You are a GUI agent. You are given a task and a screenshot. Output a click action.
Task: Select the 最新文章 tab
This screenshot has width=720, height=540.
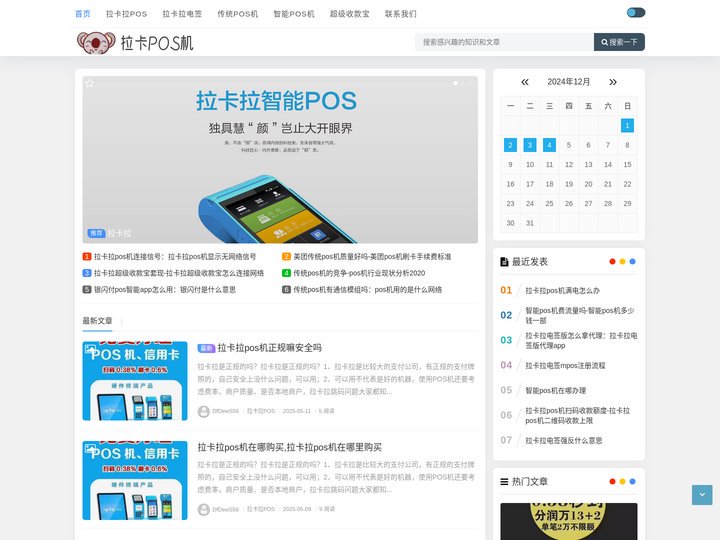[x=97, y=321]
